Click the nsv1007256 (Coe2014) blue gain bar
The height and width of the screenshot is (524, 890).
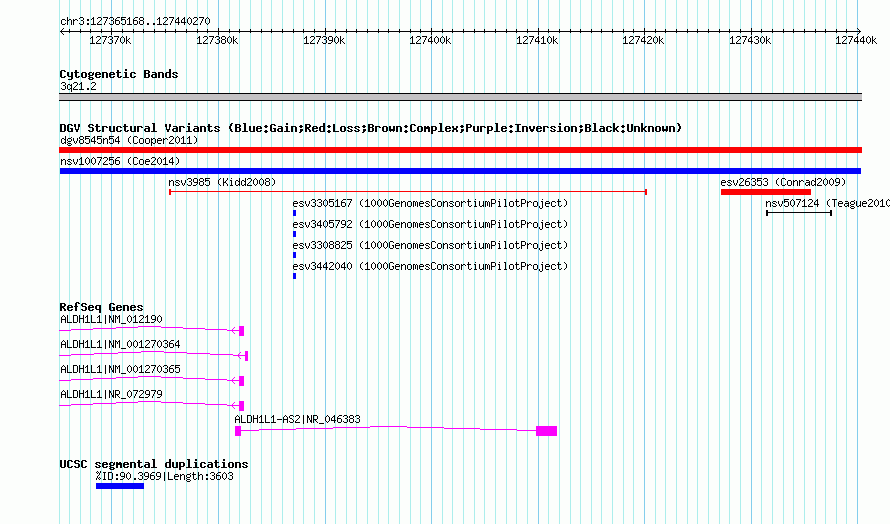click(x=460, y=171)
